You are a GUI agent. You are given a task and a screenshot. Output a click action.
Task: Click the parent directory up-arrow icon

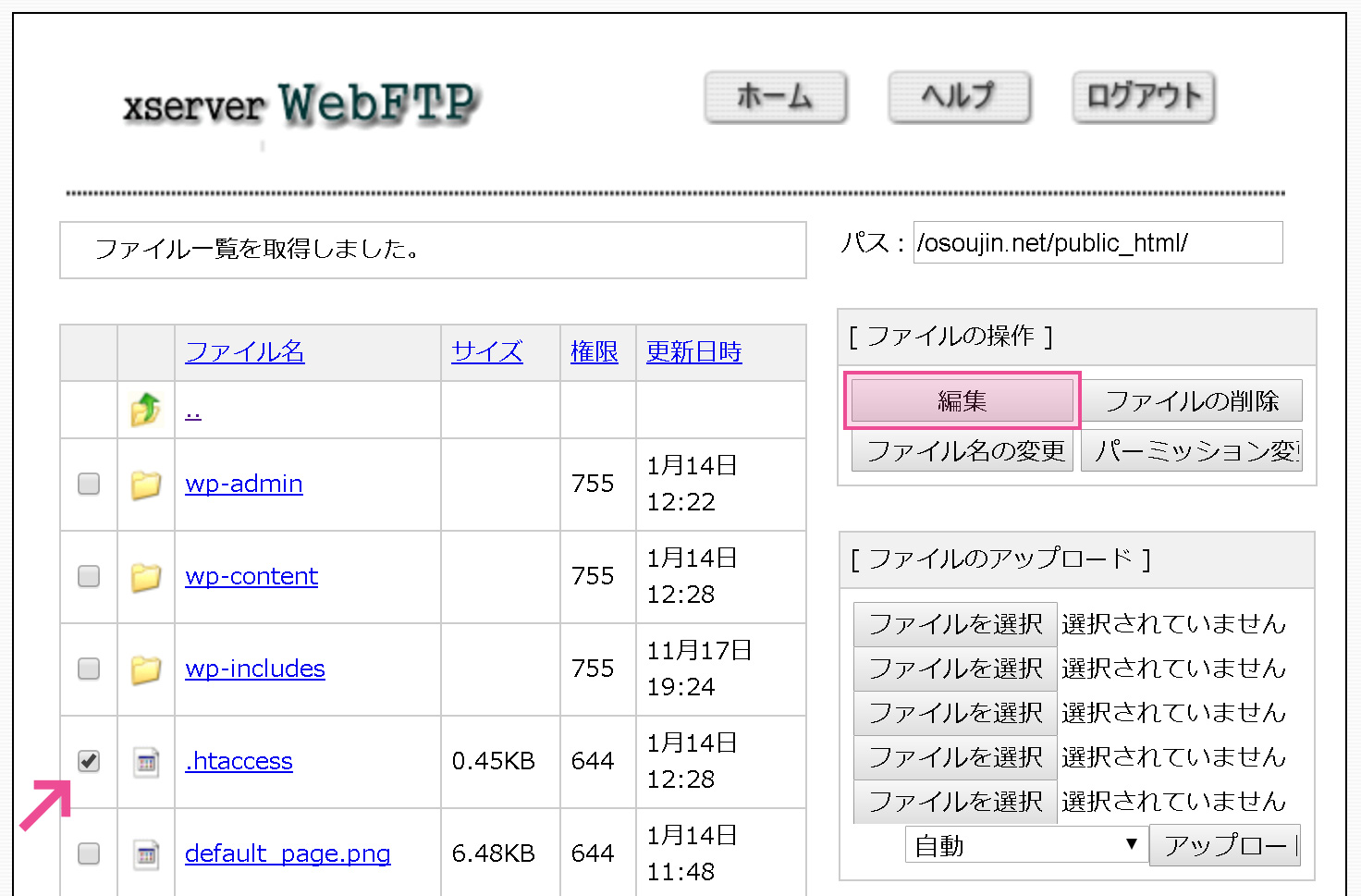(x=145, y=410)
